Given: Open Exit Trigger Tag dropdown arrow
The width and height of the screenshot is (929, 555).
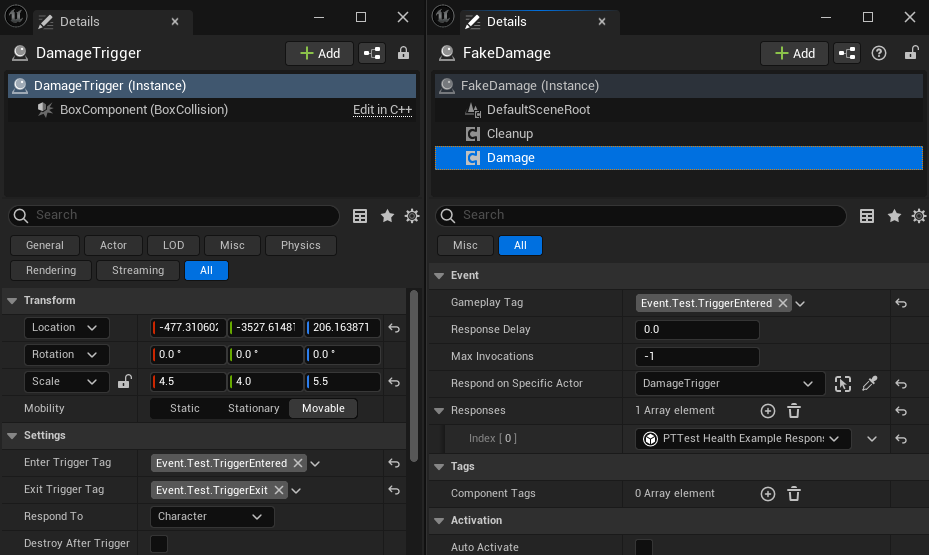Looking at the screenshot, I should click(296, 491).
